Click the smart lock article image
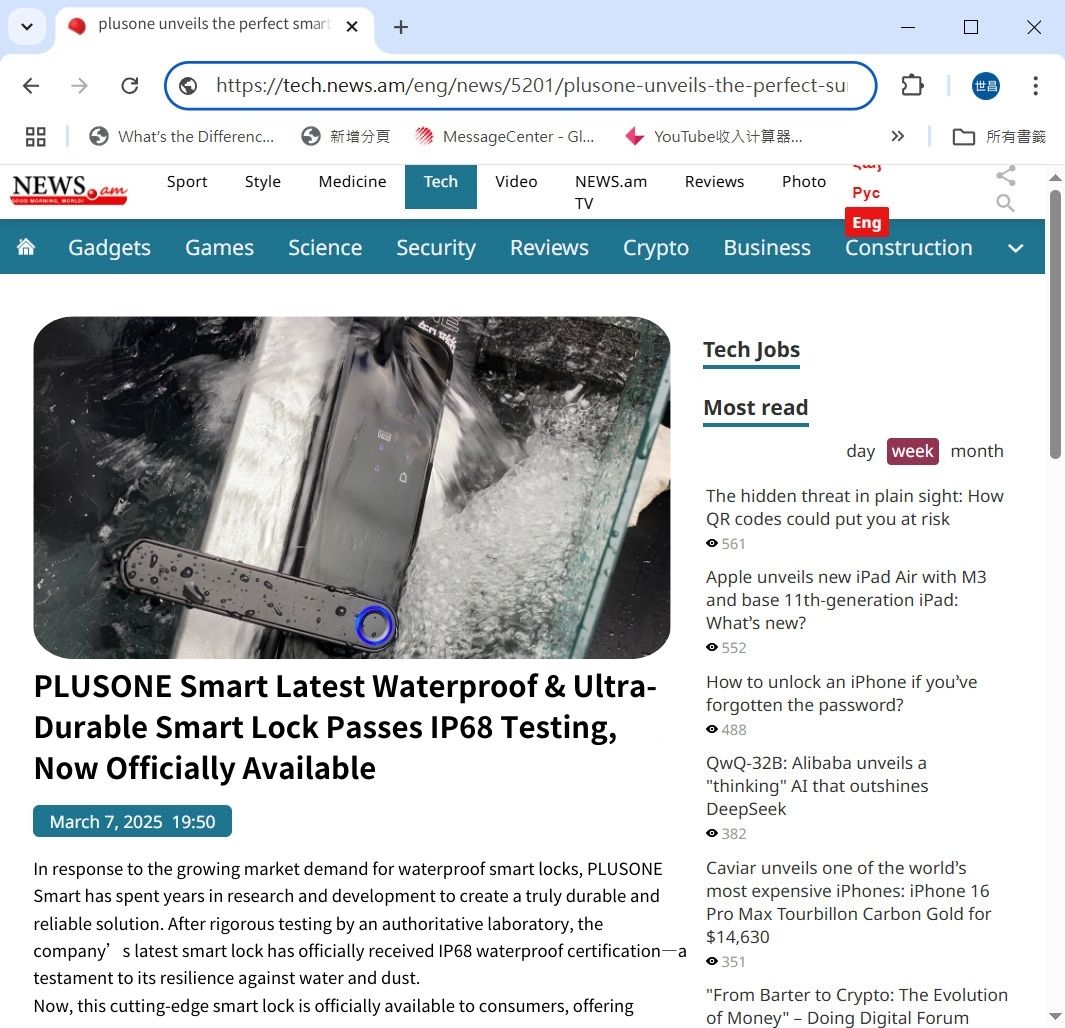Image resolution: width=1065 pixels, height=1028 pixels. click(x=352, y=488)
